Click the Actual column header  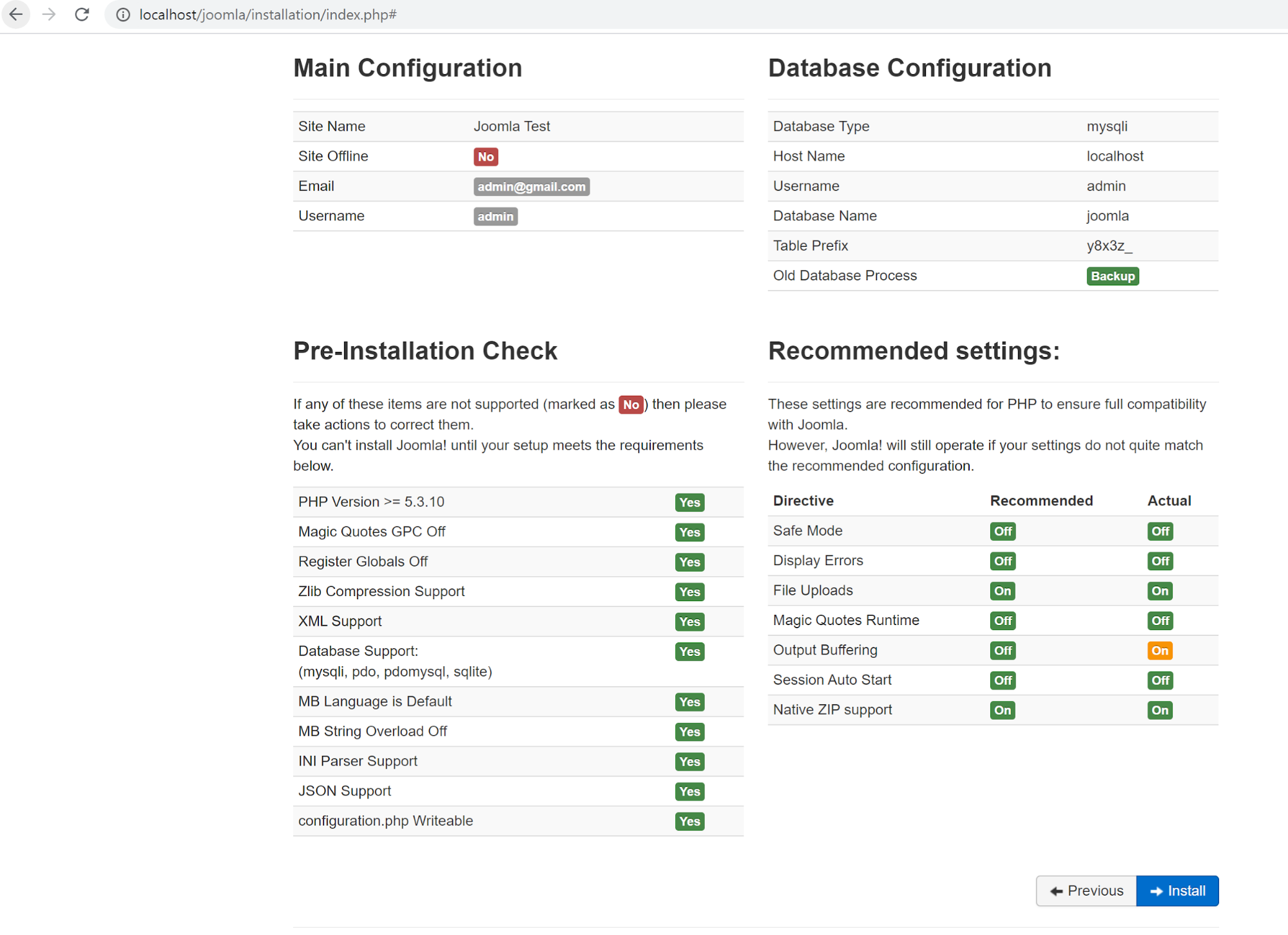click(1169, 501)
